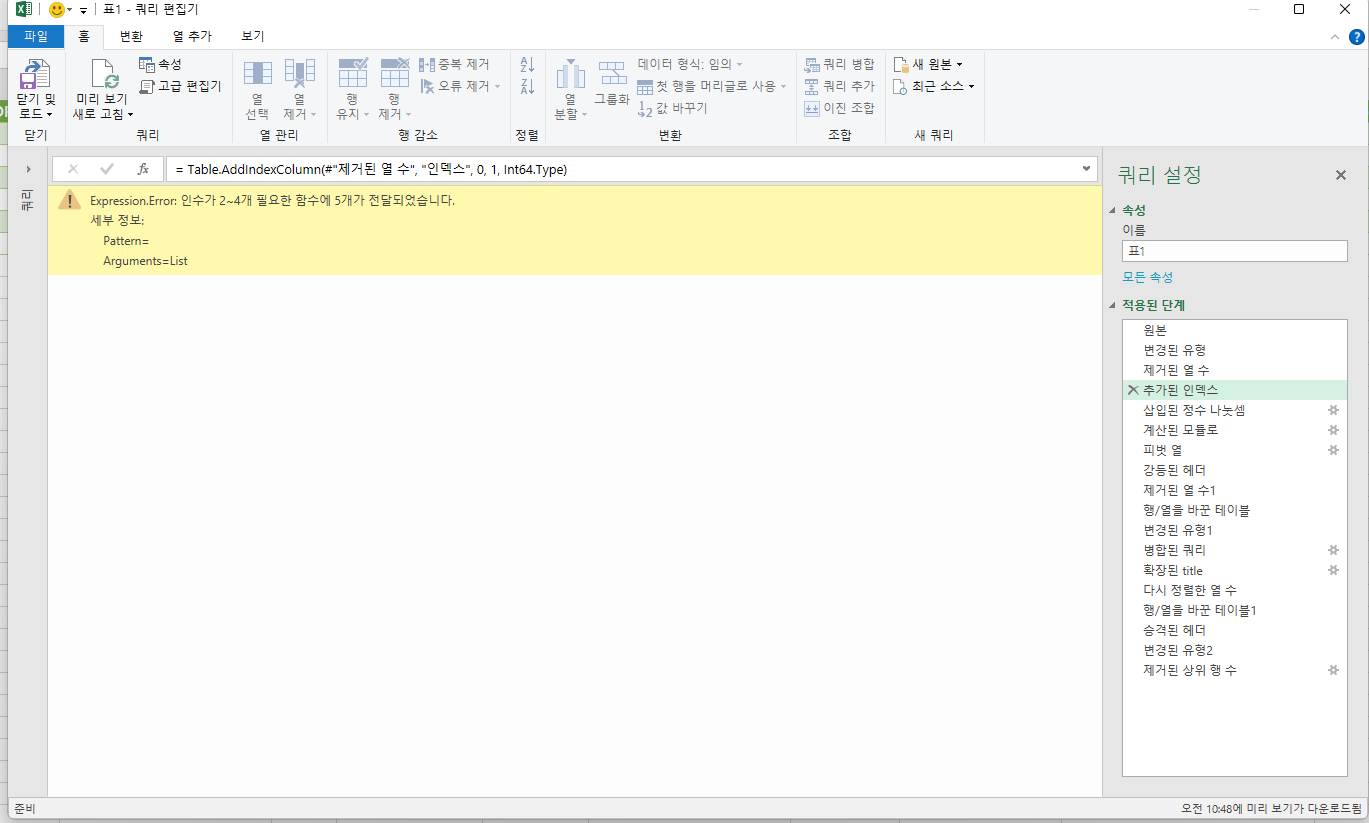Click 첫 행을 머리글로 사용

707,86
